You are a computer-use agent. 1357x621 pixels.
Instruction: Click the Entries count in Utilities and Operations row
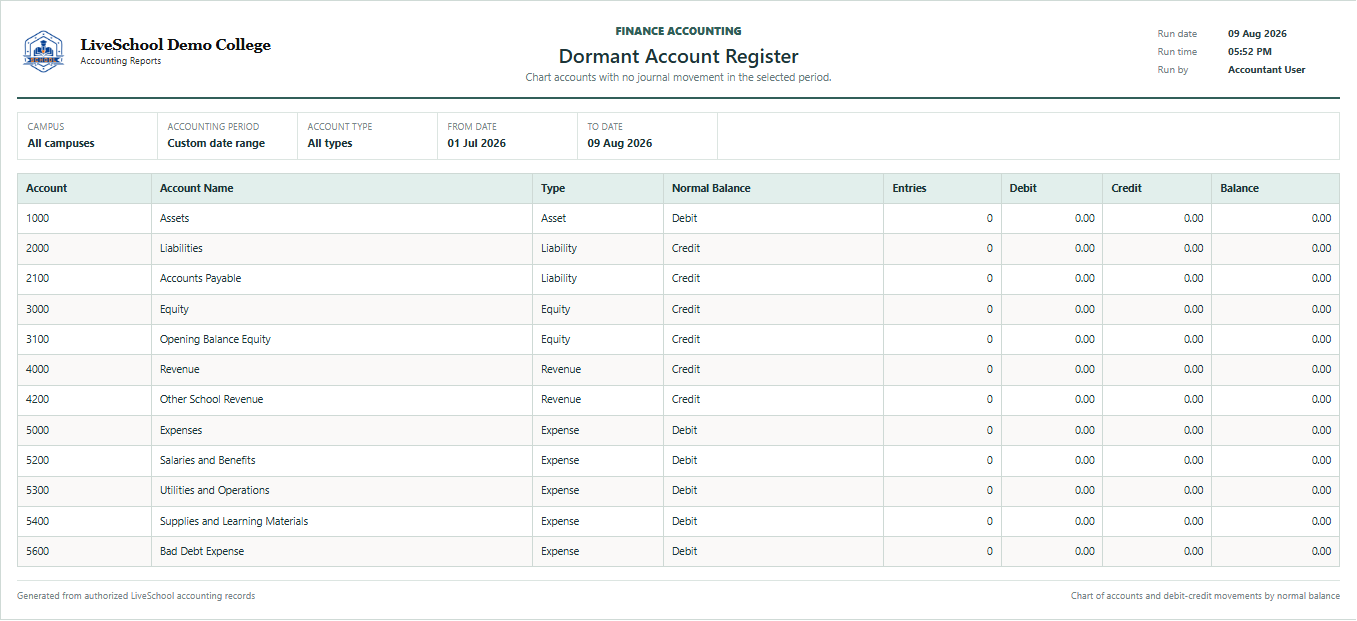990,490
